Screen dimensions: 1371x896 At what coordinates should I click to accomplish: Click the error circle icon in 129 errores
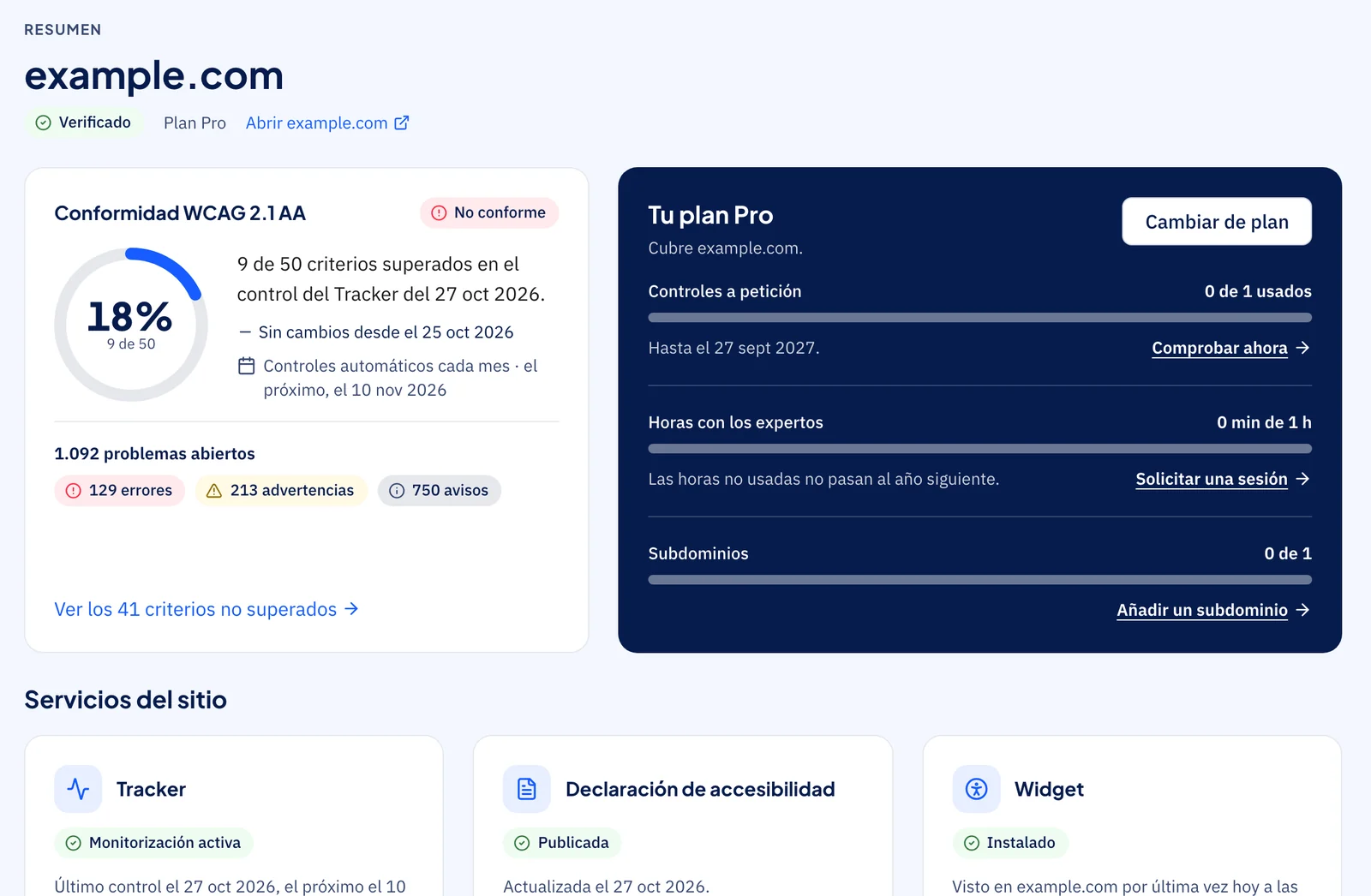pyautogui.click(x=74, y=491)
